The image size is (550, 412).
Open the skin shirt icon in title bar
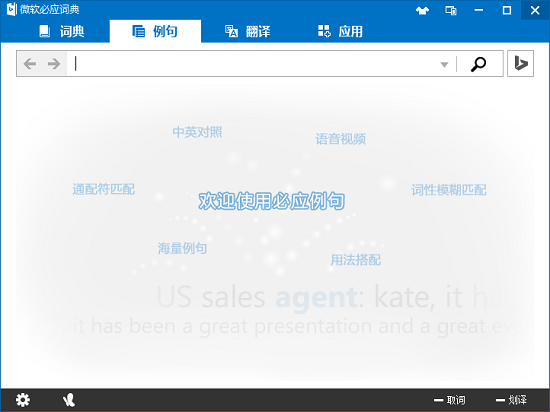click(422, 11)
